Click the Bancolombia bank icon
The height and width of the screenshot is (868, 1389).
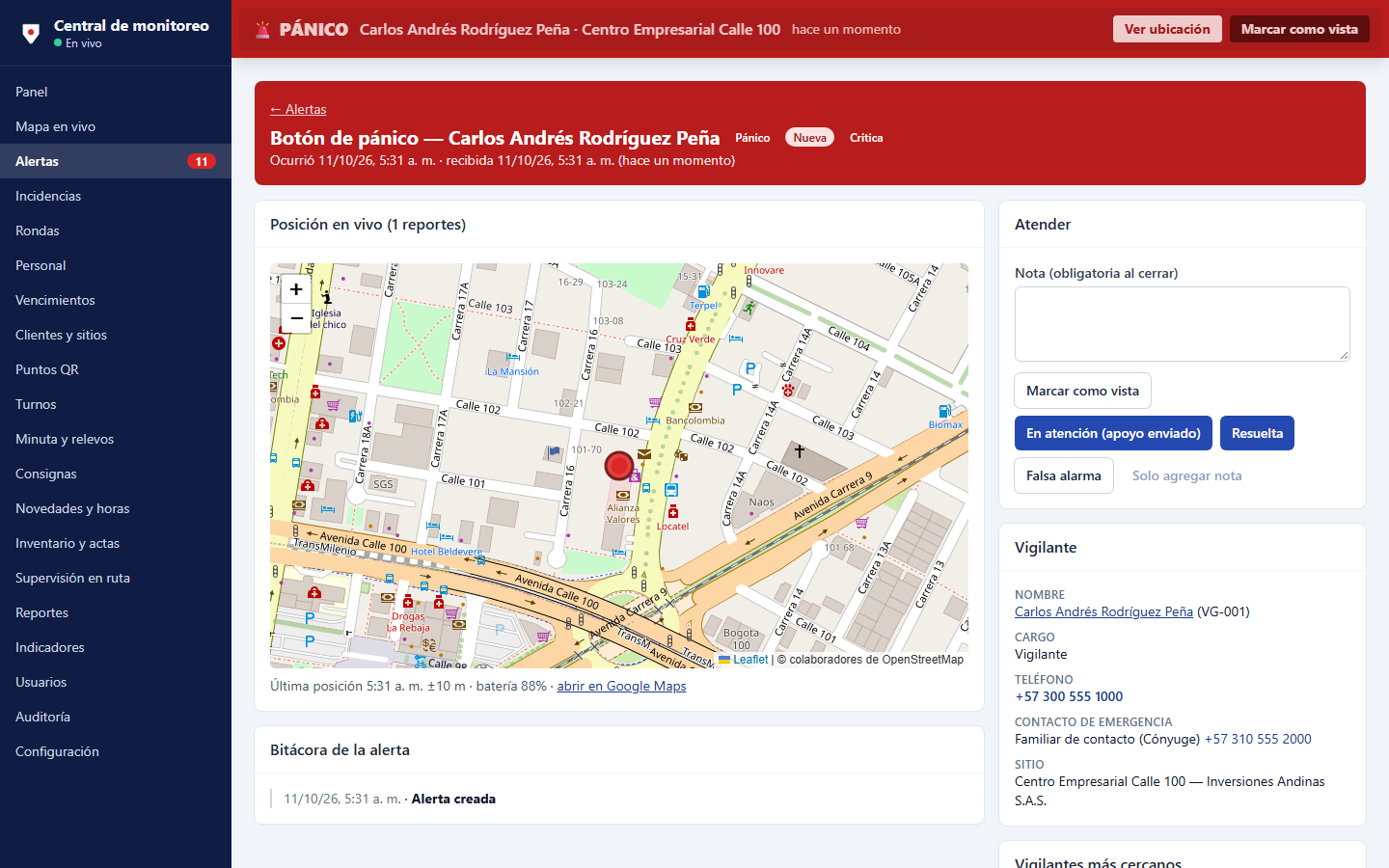[695, 407]
